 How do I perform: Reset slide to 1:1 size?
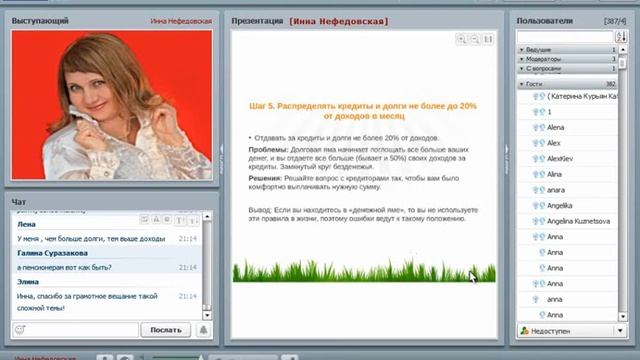coord(488,40)
